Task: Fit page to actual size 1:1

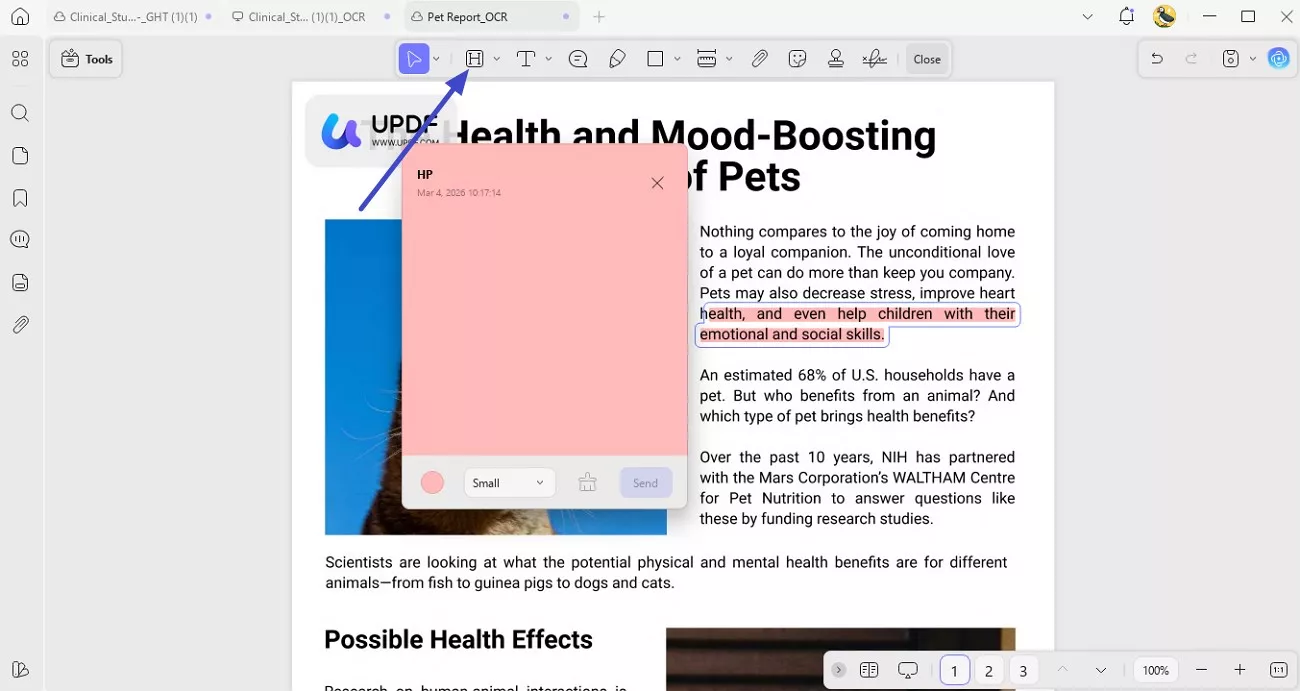Action: pyautogui.click(x=1278, y=670)
